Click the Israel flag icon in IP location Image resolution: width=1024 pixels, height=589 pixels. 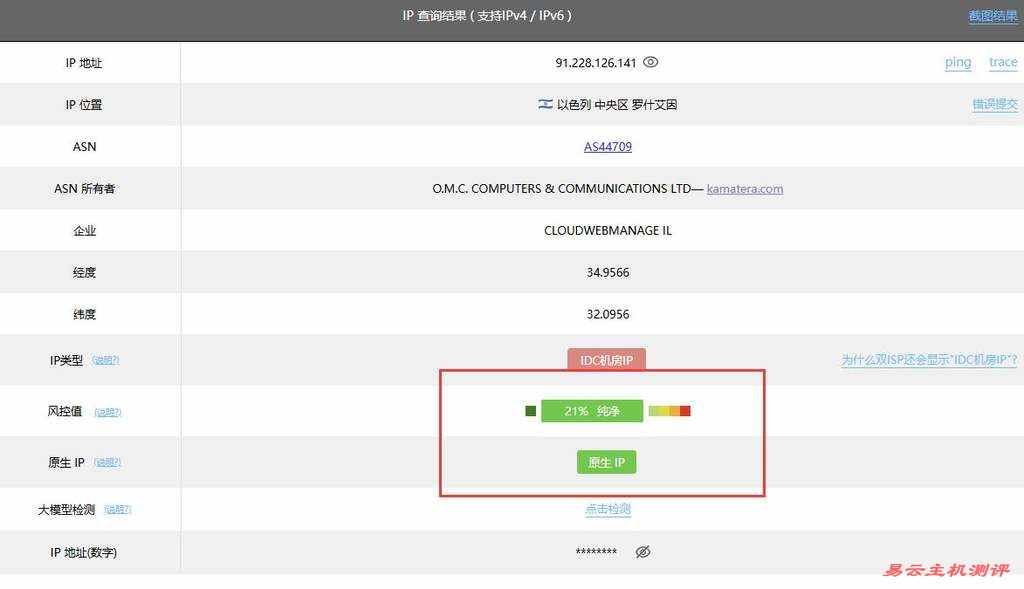[x=545, y=104]
